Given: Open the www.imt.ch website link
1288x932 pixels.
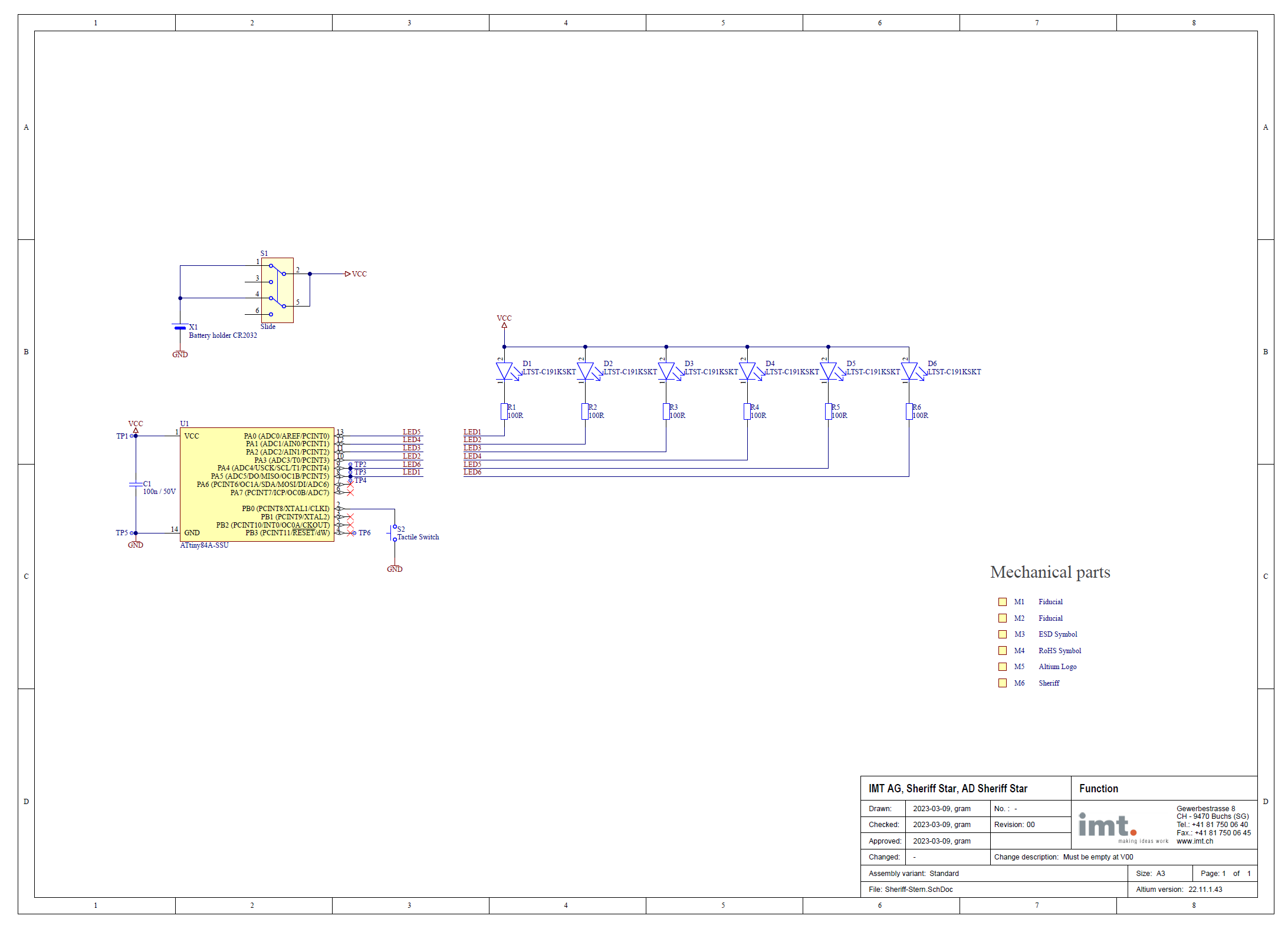Looking at the screenshot, I should coord(1195,841).
